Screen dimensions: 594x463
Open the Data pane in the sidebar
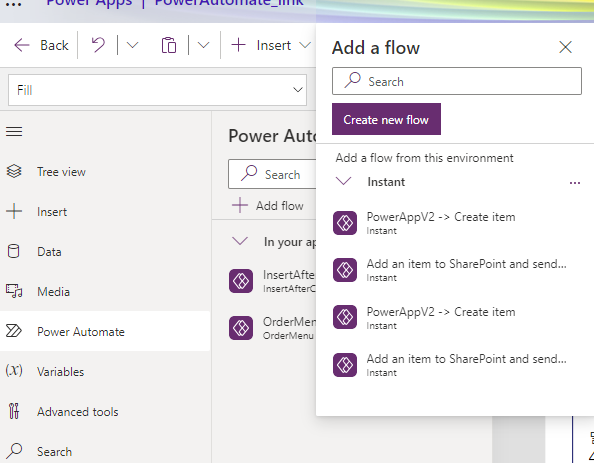coord(105,252)
